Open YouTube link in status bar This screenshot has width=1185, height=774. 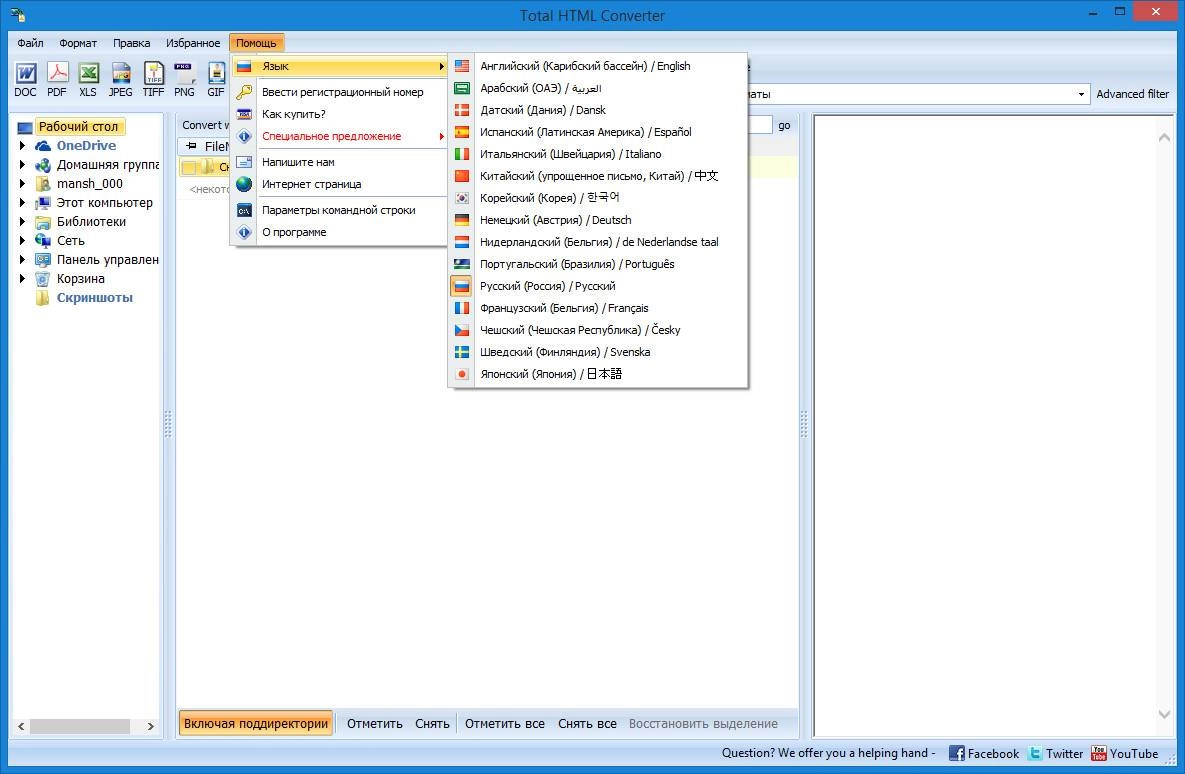pyautogui.click(x=1125, y=754)
